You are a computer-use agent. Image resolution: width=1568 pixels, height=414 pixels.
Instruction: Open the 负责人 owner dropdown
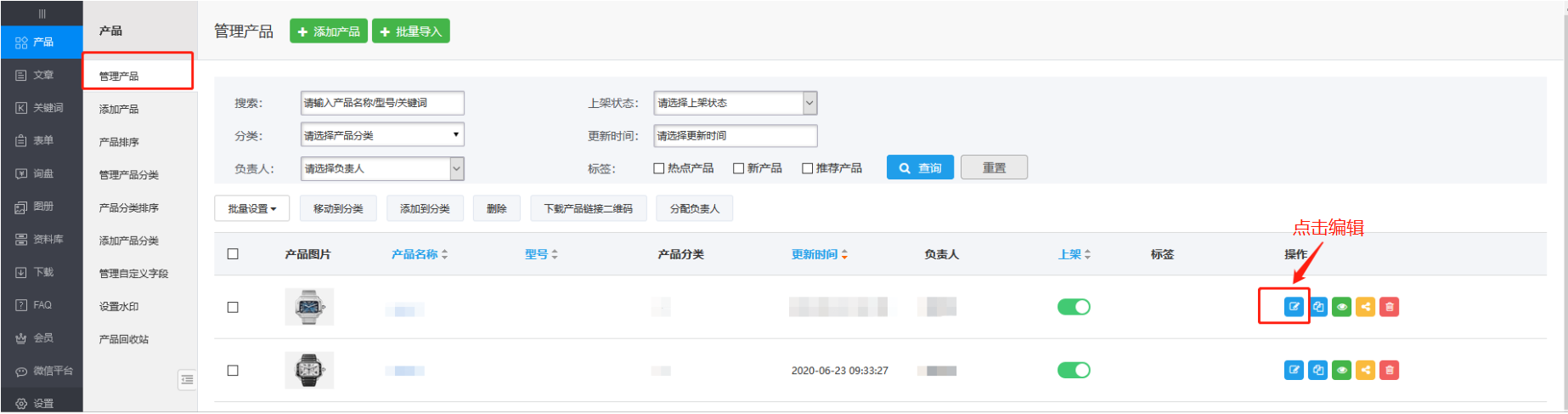(x=382, y=168)
